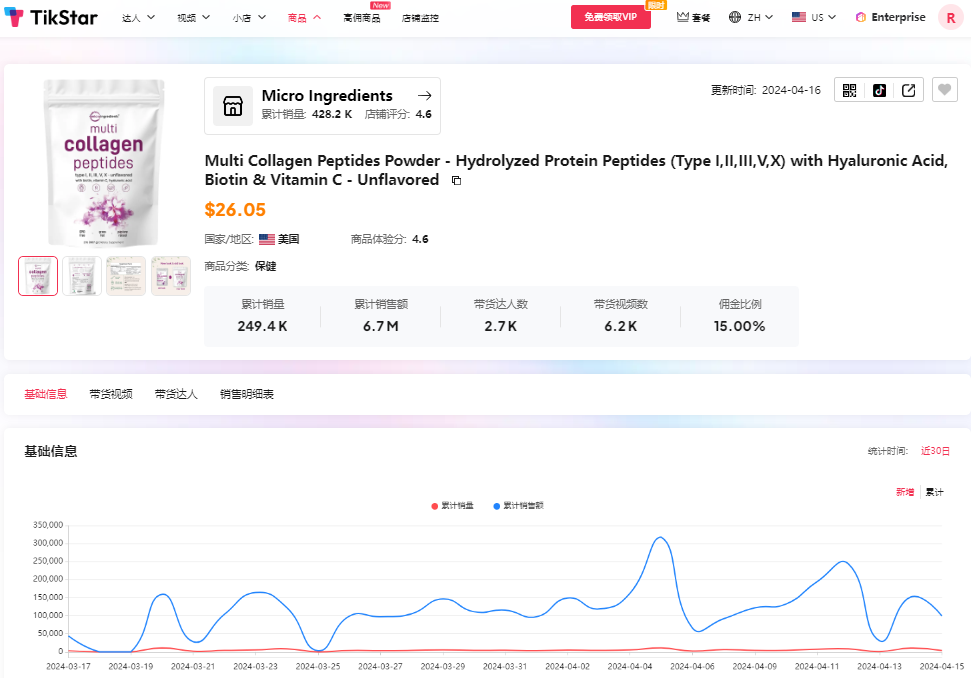Open Micro Ingredients shop link
The width and height of the screenshot is (971, 678).
tap(327, 95)
